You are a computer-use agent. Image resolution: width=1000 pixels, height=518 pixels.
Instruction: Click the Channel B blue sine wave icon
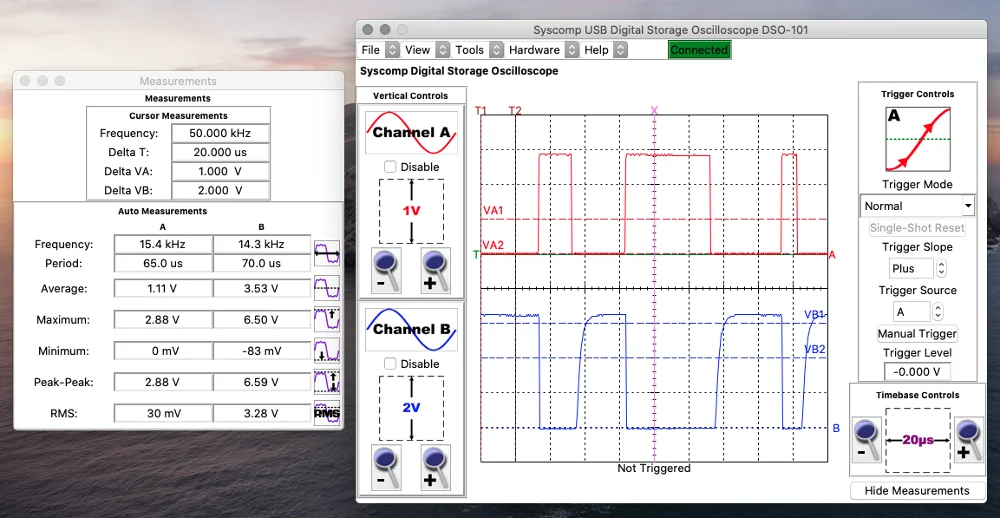[x=411, y=330]
